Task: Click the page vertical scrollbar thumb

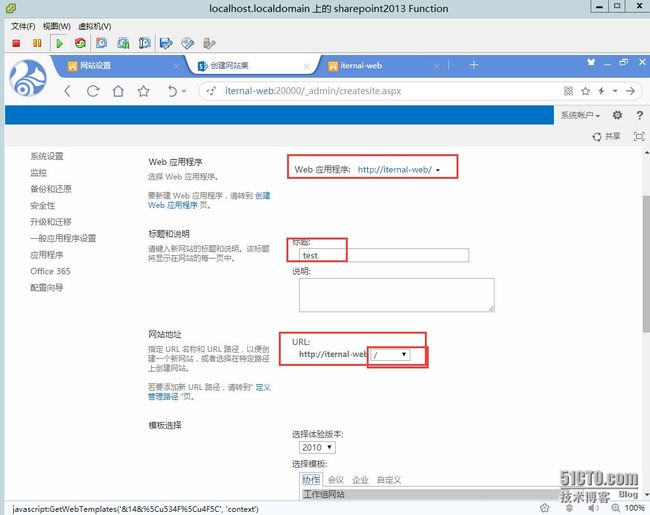Action: 646,263
